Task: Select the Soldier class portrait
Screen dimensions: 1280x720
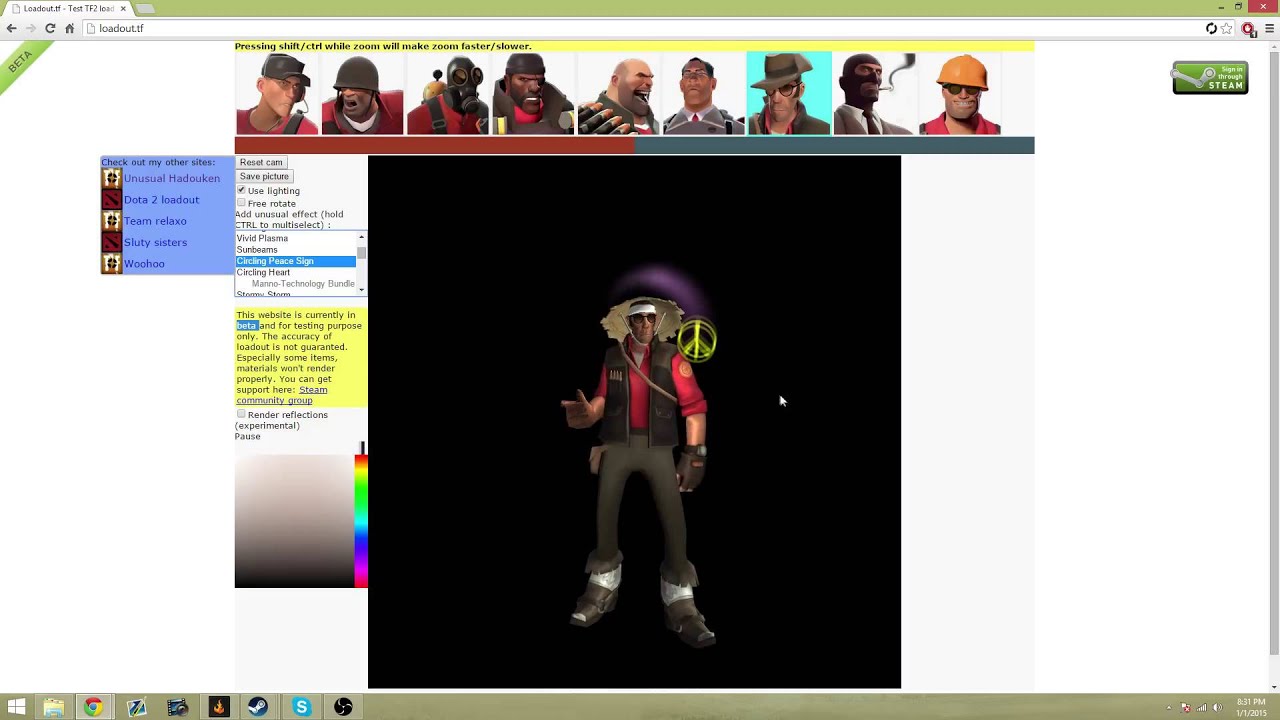Action: pos(362,94)
